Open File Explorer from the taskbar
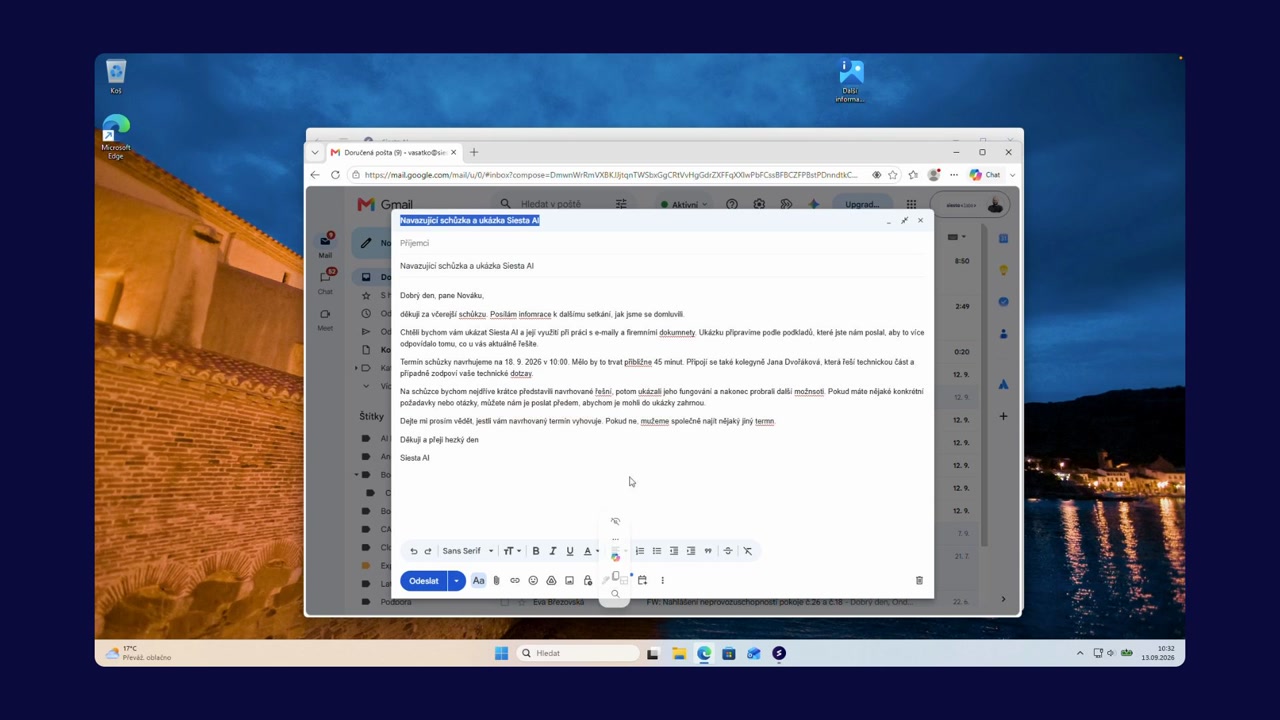Screen dimensions: 1280x720 coord(679,653)
